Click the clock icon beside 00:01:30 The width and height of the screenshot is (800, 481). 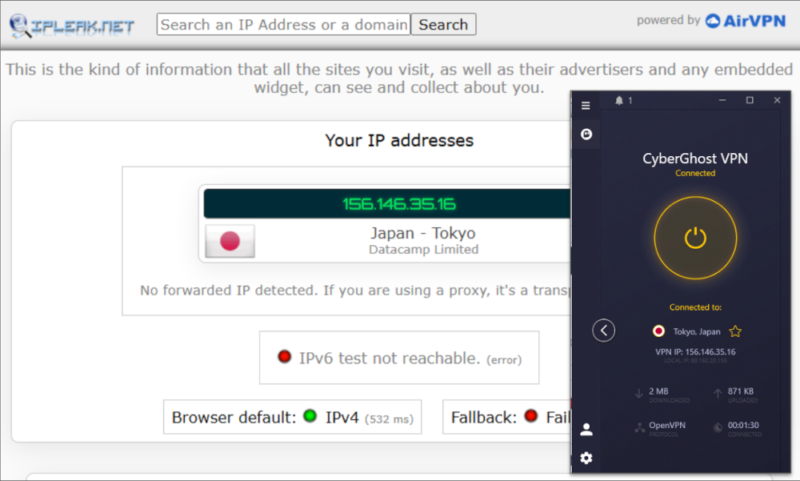pos(718,427)
